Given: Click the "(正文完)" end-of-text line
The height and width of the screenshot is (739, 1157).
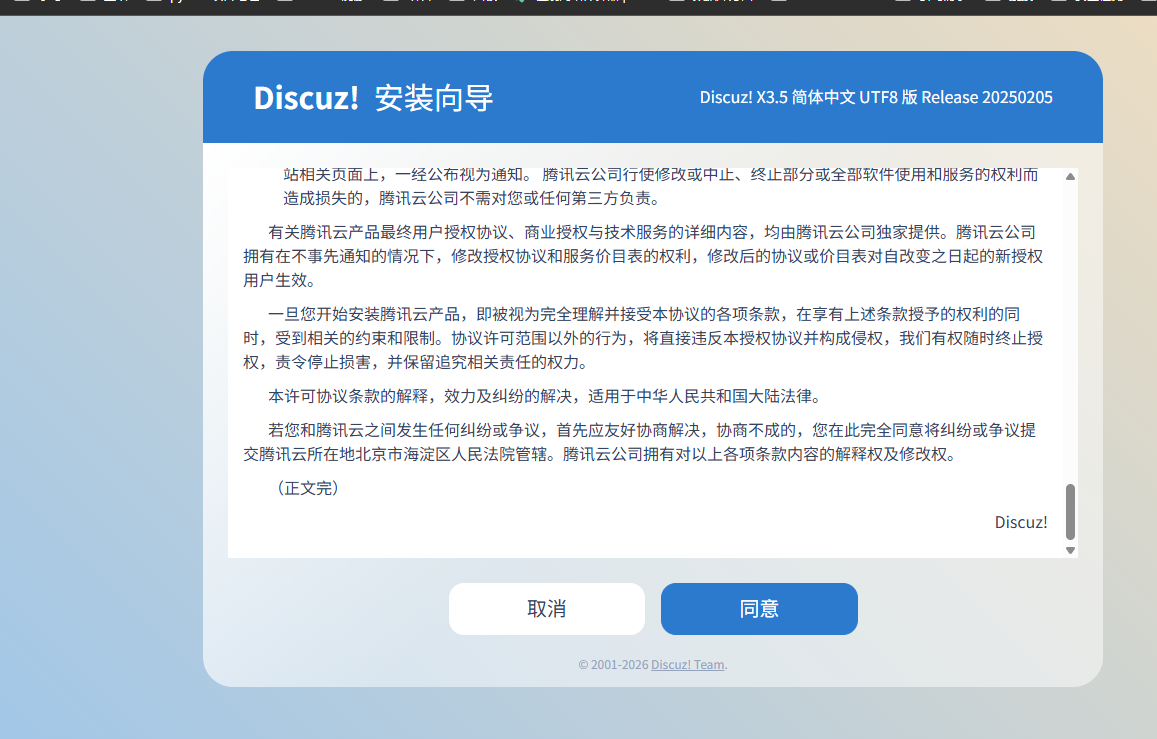Looking at the screenshot, I should point(308,488).
